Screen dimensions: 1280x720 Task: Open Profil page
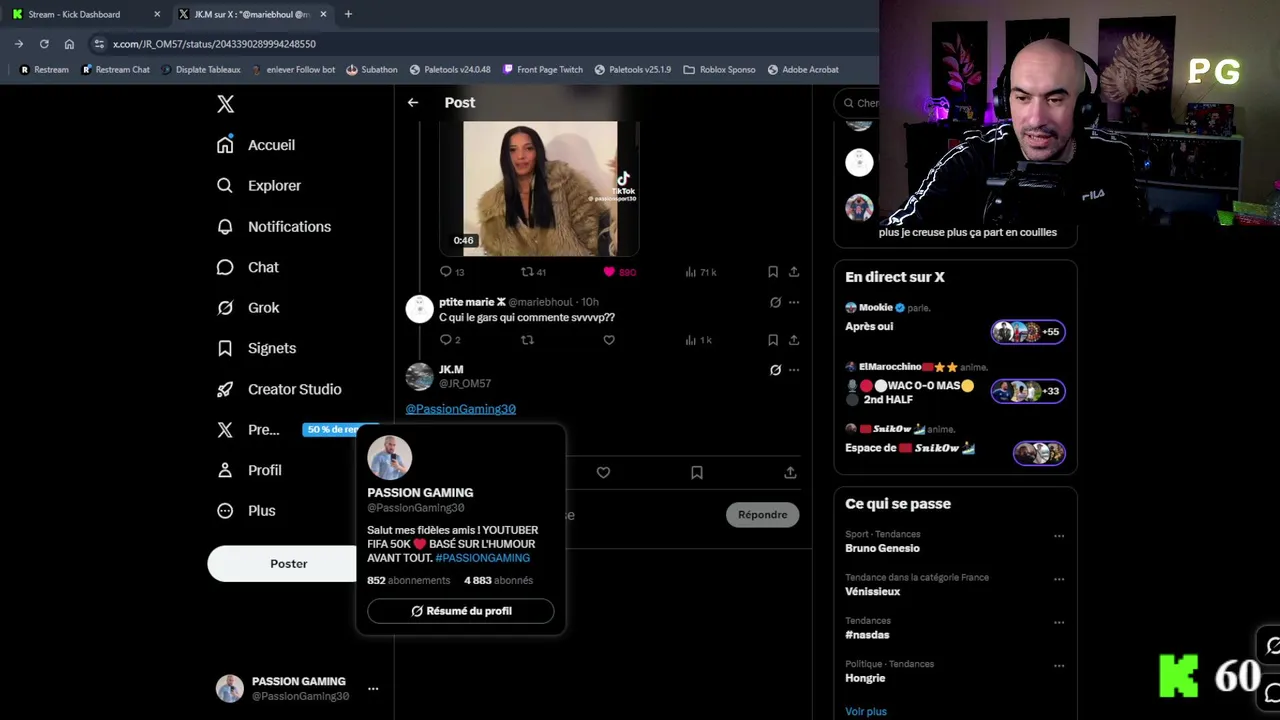point(249,470)
